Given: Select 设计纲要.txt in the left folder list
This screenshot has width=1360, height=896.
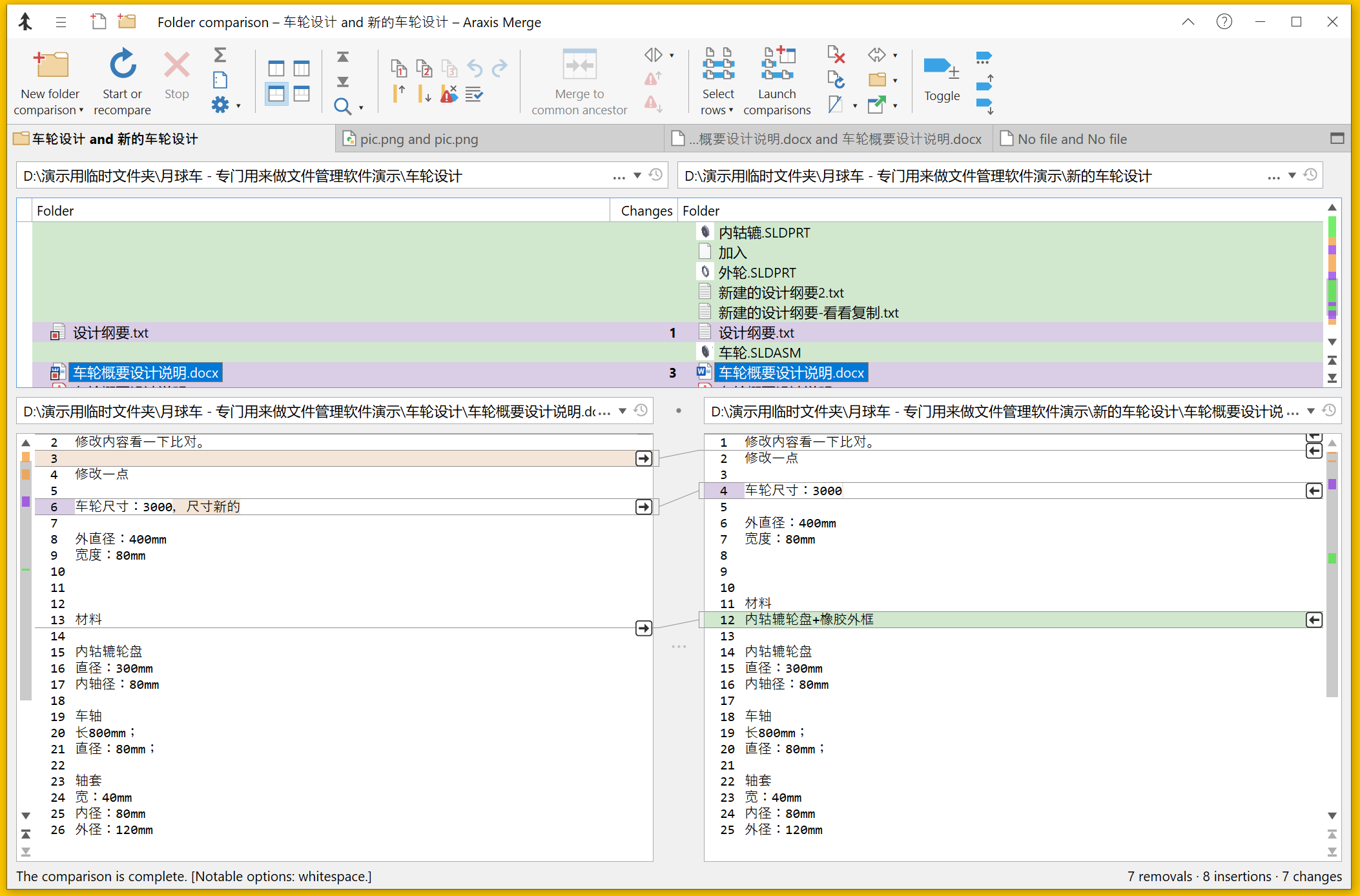Looking at the screenshot, I should click(110, 333).
